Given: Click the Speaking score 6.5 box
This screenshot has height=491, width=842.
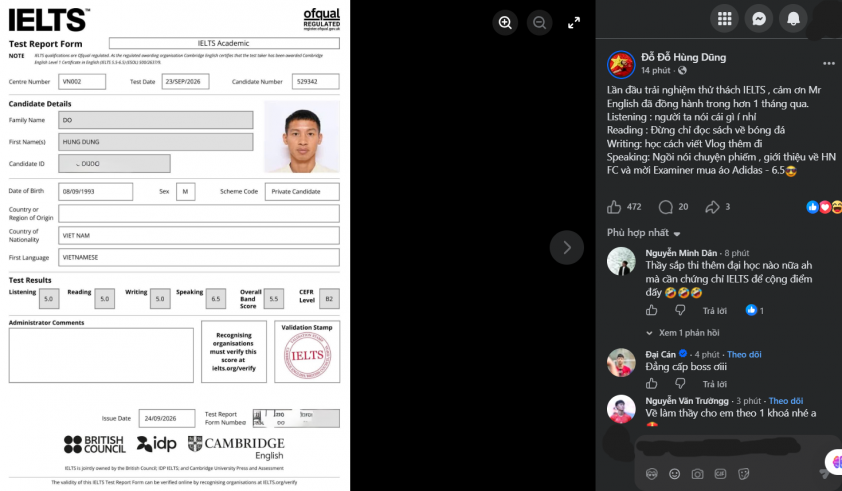Looking at the screenshot, I should point(215,299).
